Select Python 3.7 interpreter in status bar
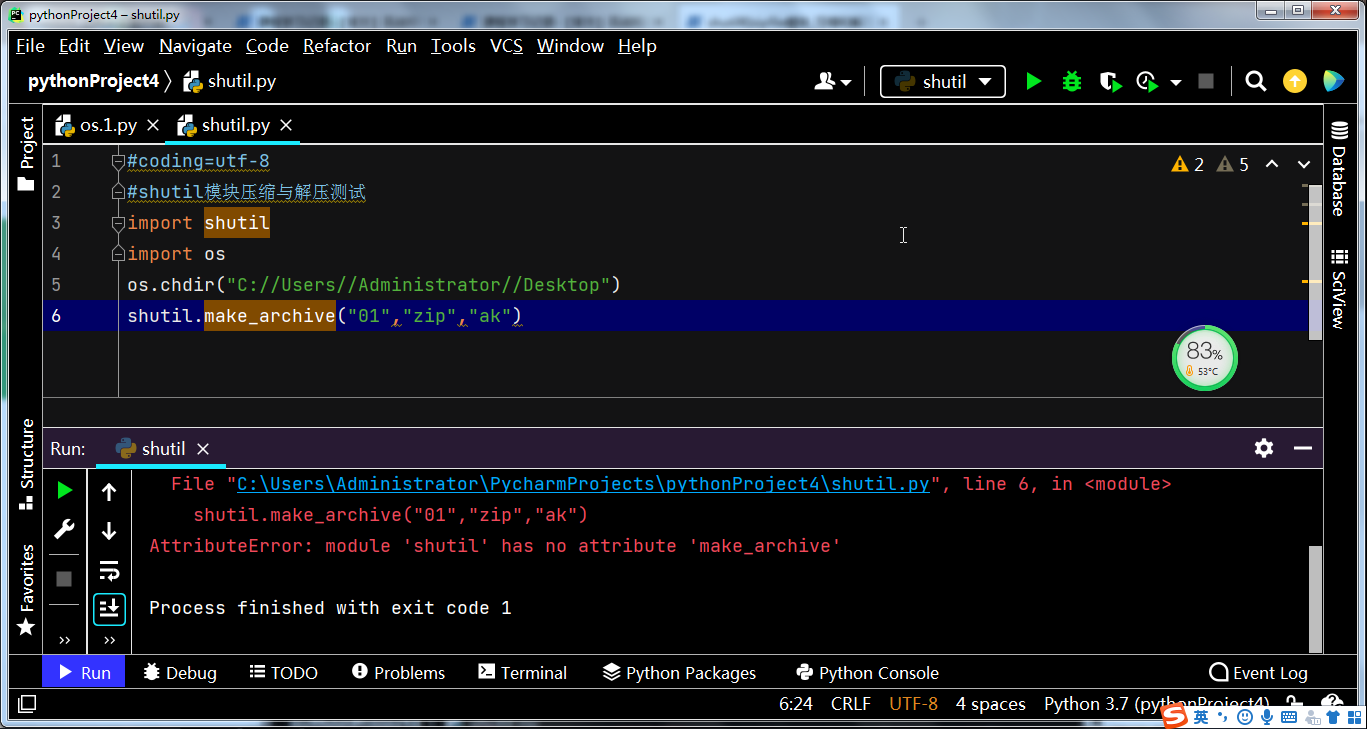Image resolution: width=1367 pixels, height=729 pixels. point(1157,704)
